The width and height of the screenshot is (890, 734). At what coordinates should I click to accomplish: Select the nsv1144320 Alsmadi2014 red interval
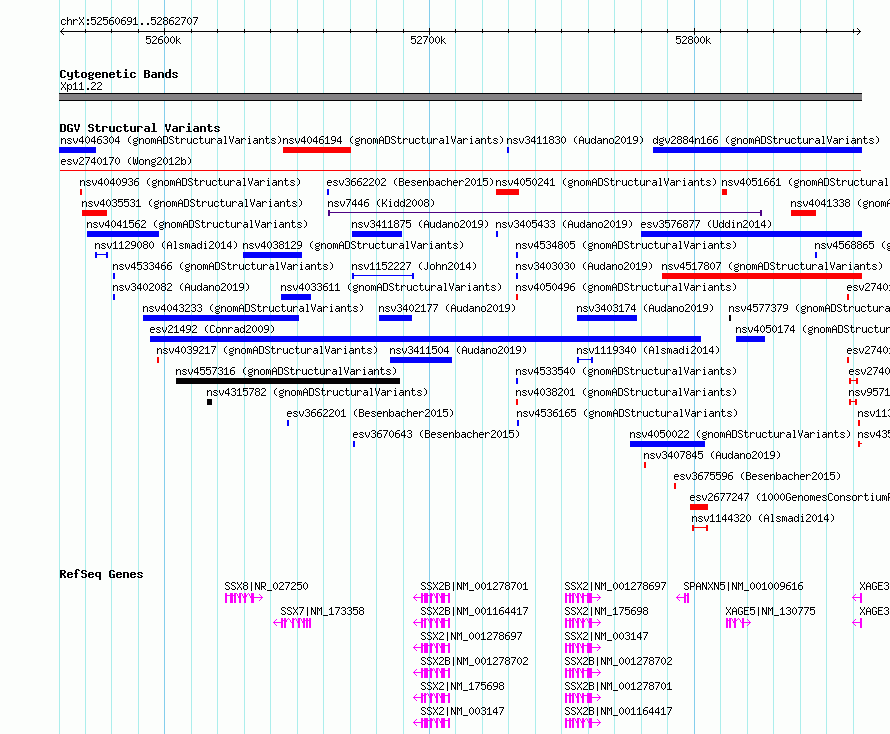point(700,528)
